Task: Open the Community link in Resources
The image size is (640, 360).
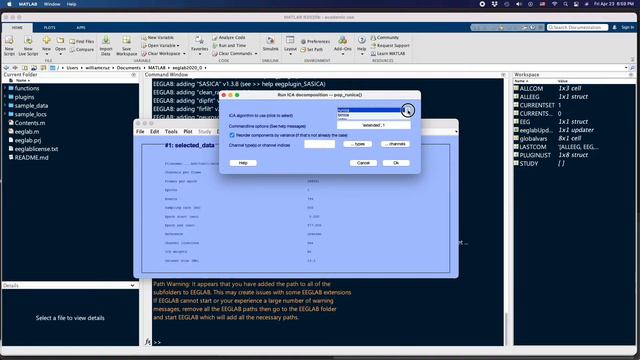Action: point(384,38)
